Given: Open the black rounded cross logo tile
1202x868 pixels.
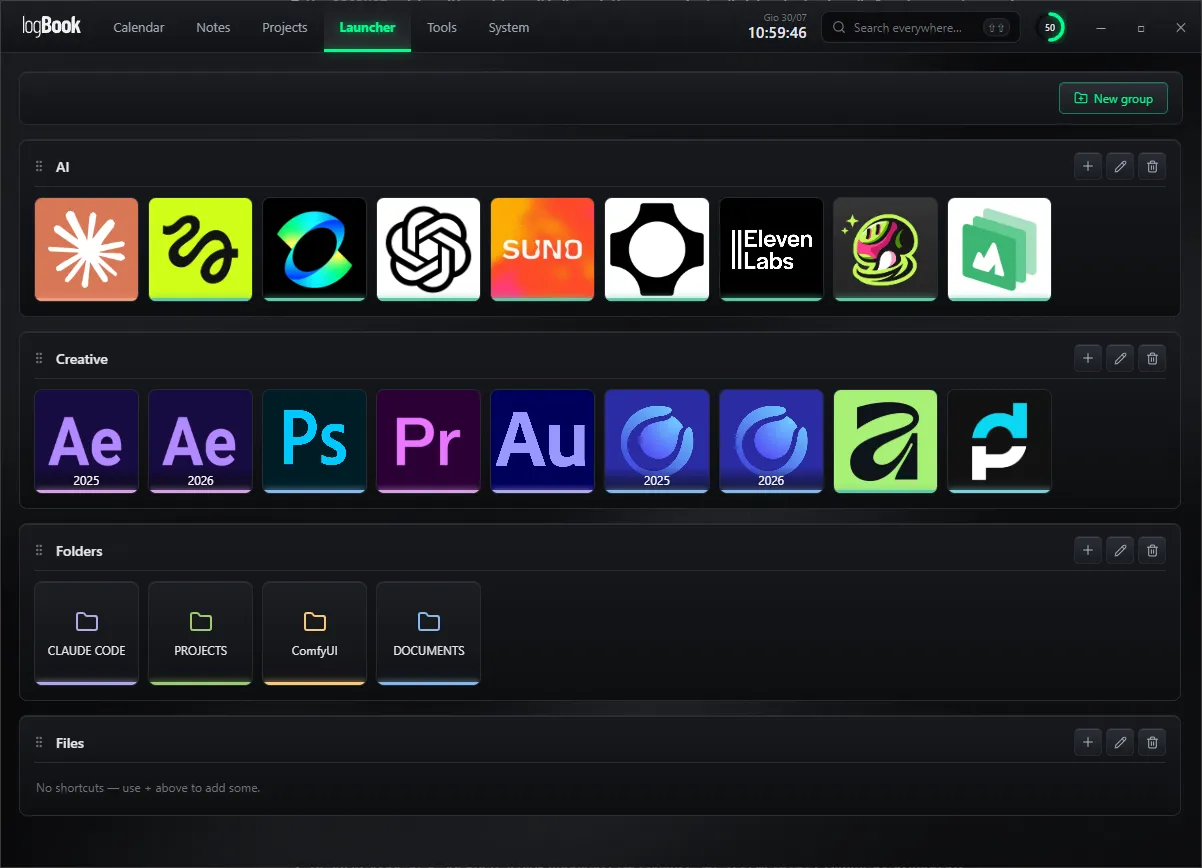Looking at the screenshot, I should pos(657,249).
